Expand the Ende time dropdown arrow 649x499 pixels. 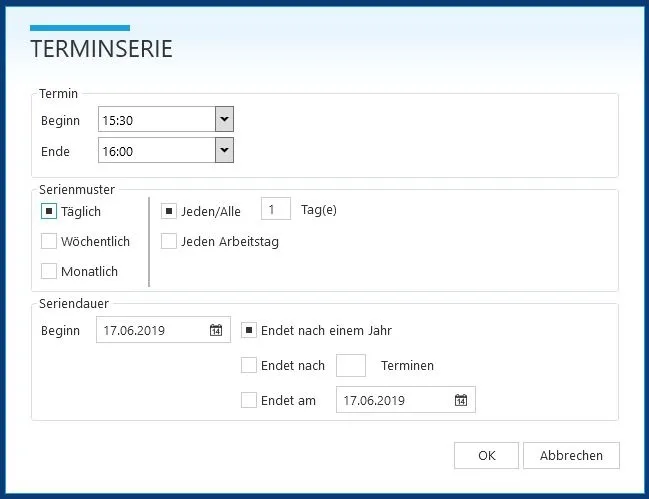224,150
